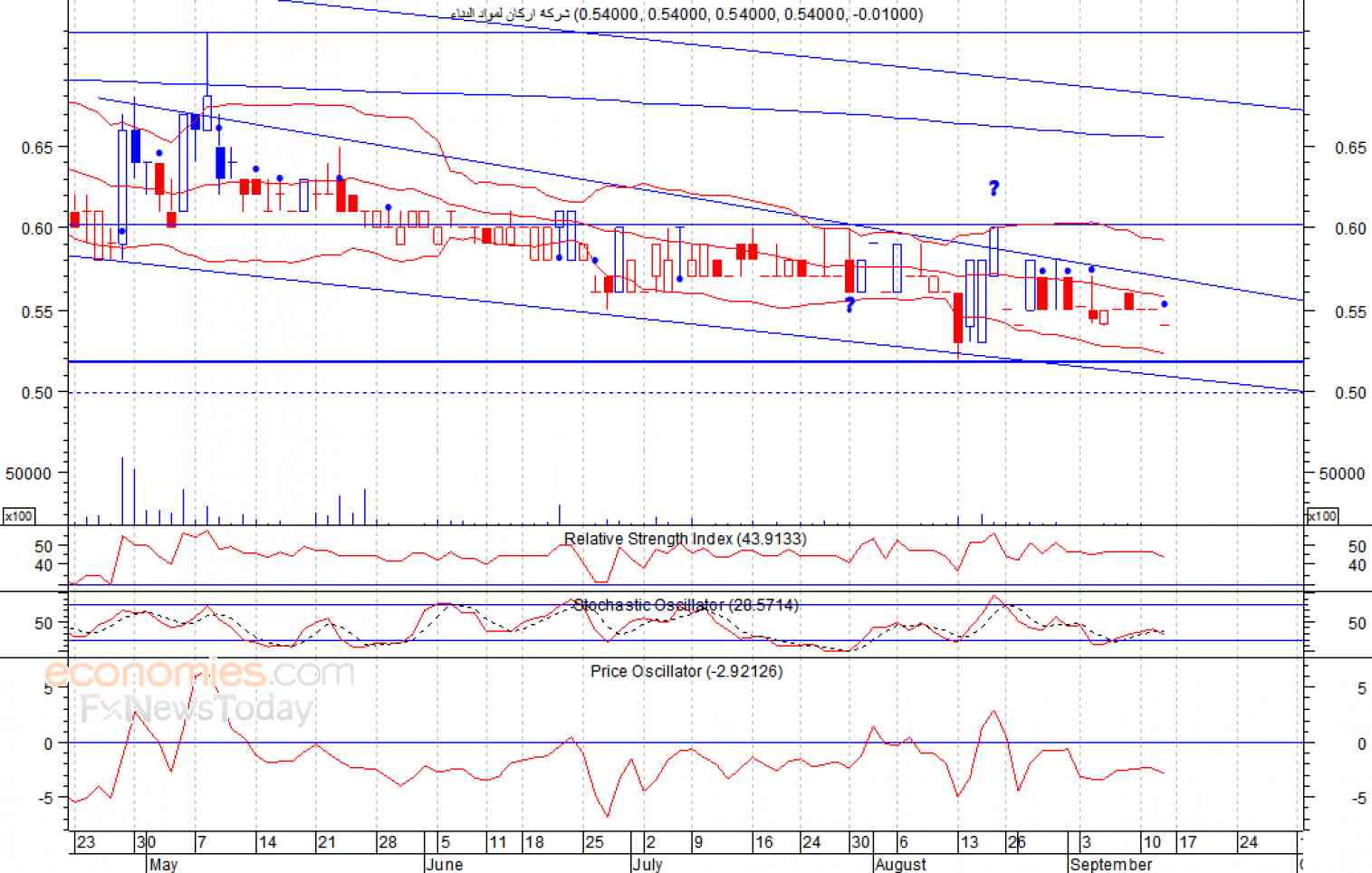Viewport: 1372px width, 873px height.
Task: Click the Price Oscillator (-2.92126) label
Action: 686,671
